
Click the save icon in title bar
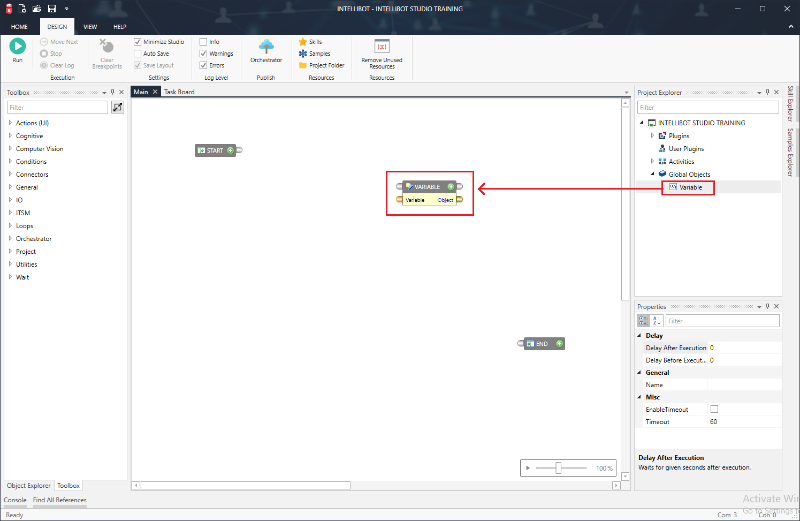(x=51, y=9)
